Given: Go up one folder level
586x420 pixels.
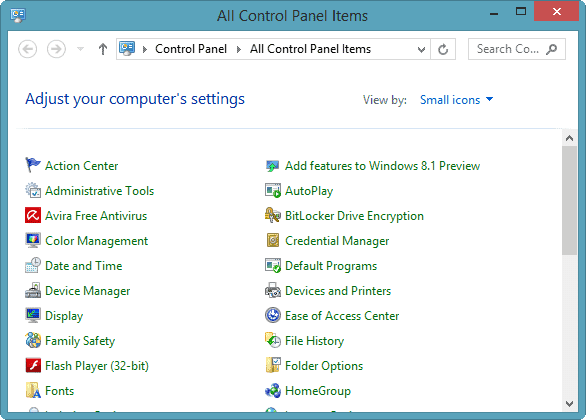Looking at the screenshot, I should (x=103, y=49).
